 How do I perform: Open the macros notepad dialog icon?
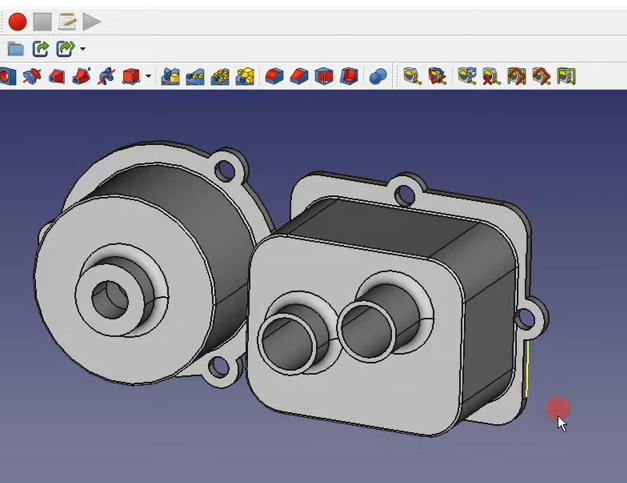click(x=67, y=21)
